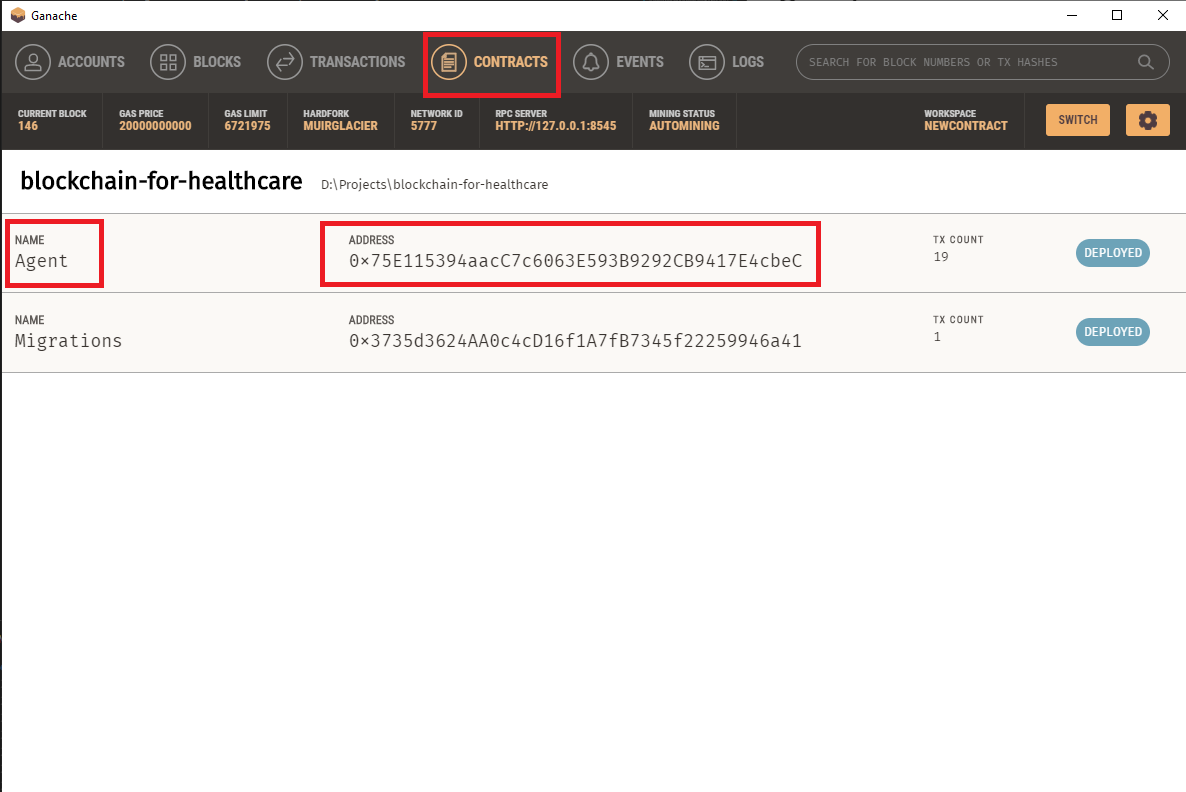Switch to the ACCOUNTS tab label

click(x=92, y=62)
